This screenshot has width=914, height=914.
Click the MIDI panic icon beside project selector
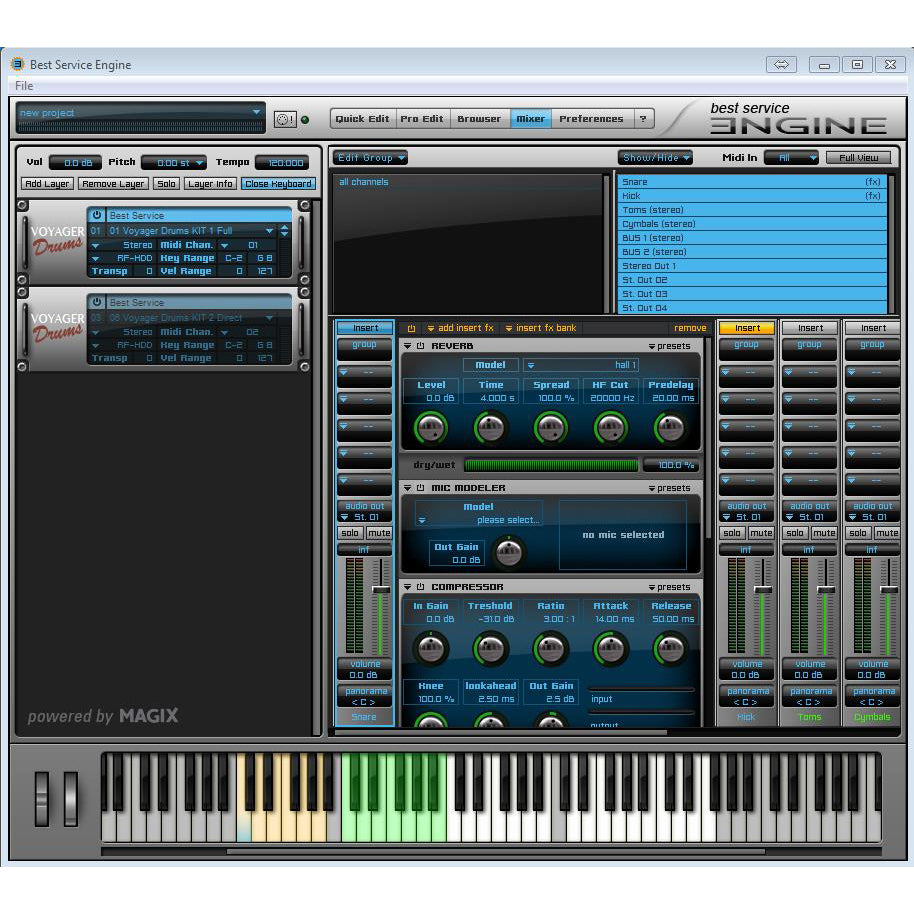click(285, 119)
